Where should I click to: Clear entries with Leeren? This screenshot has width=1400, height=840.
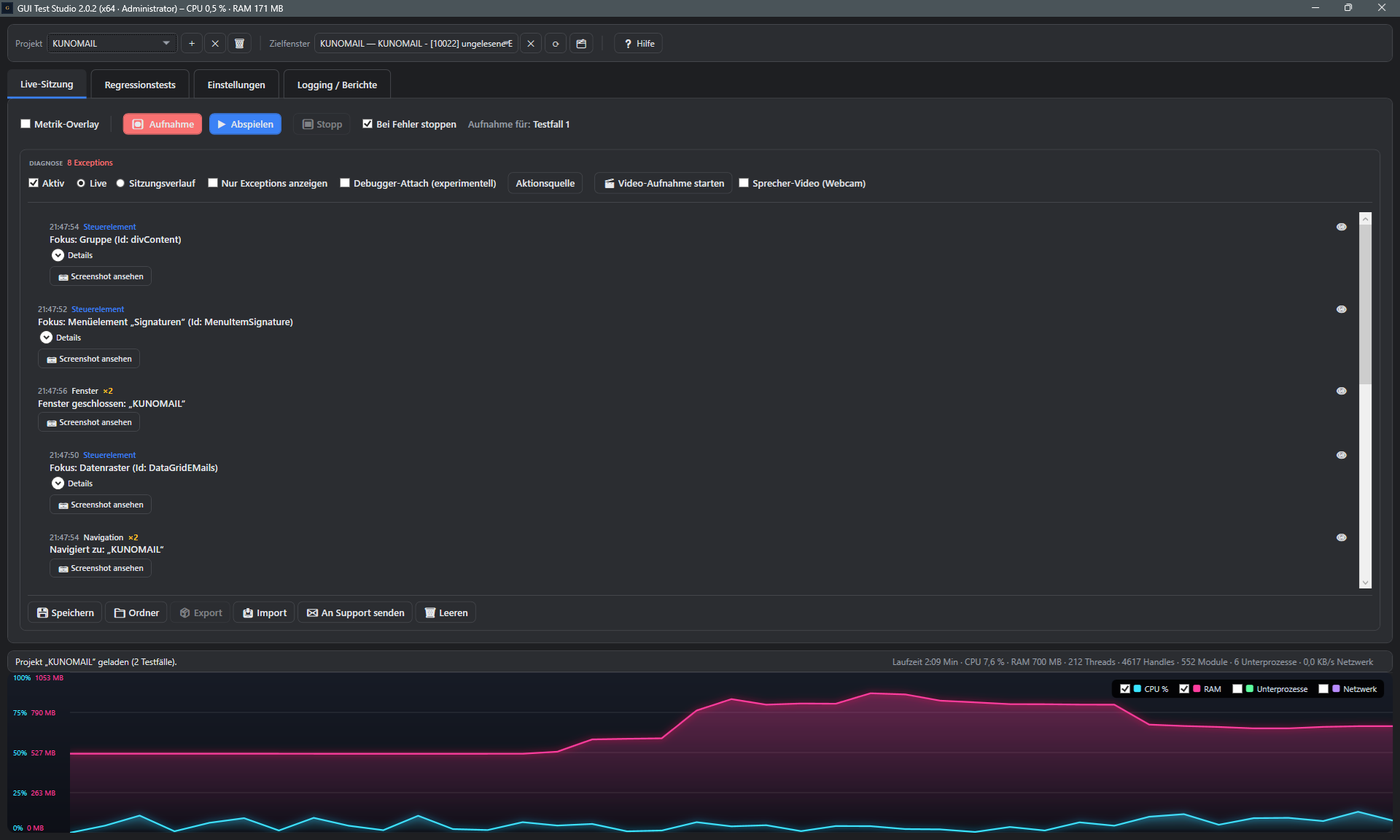[446, 612]
